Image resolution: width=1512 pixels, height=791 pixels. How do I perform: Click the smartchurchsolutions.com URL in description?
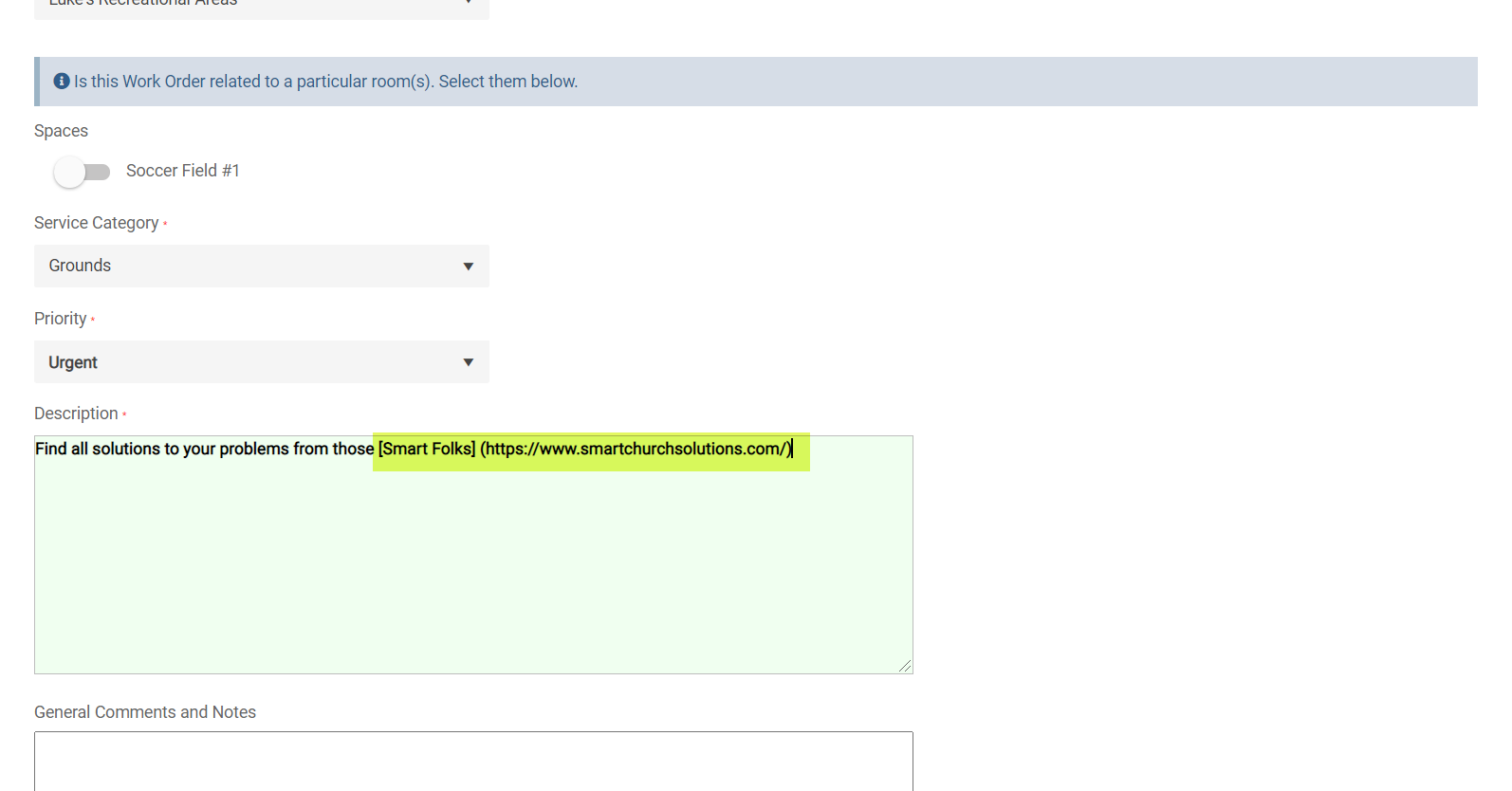point(636,449)
